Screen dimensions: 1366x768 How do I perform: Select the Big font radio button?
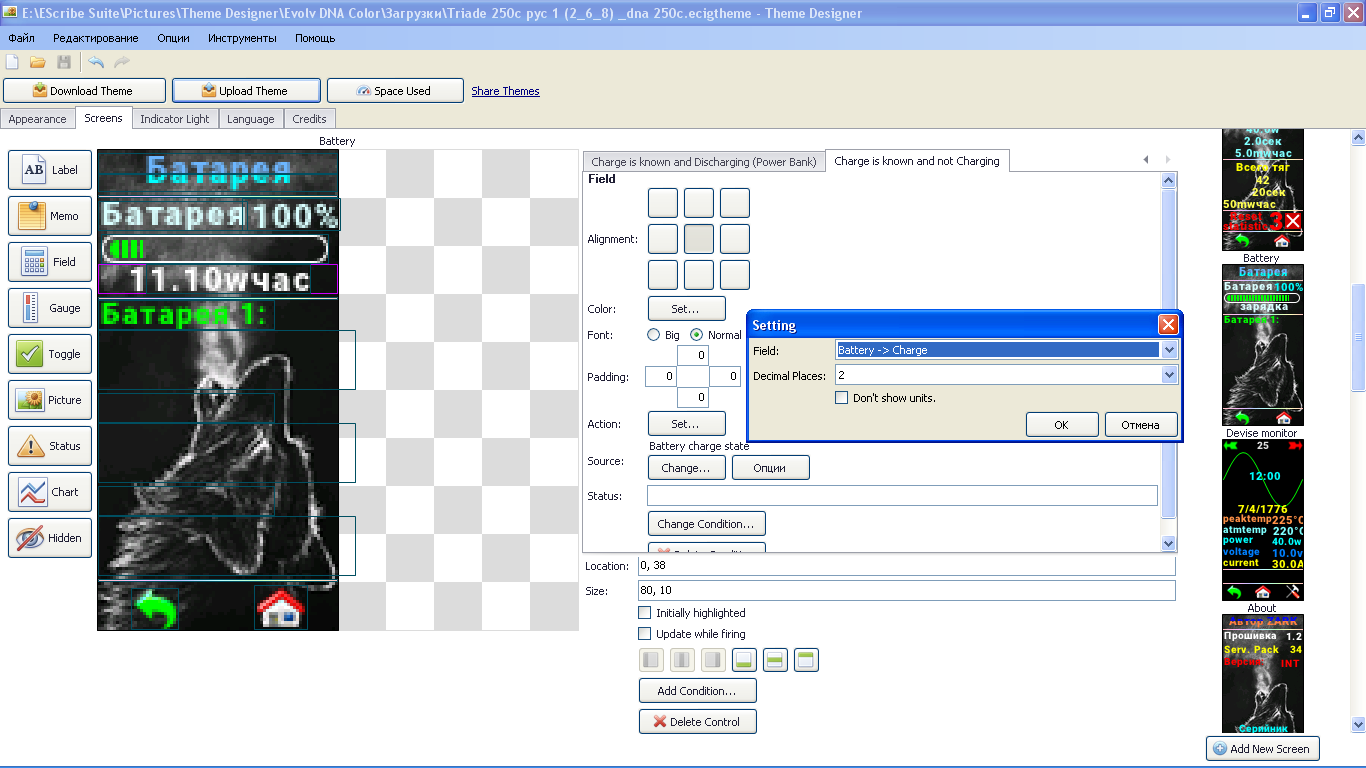click(x=654, y=335)
